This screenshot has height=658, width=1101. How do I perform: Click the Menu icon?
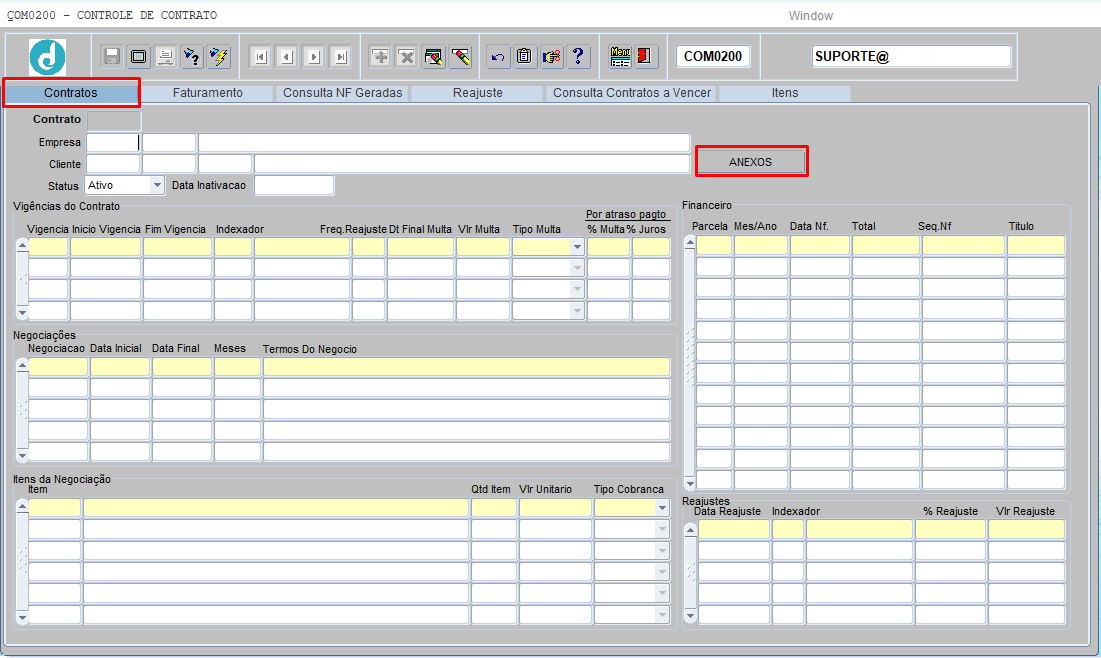point(620,56)
